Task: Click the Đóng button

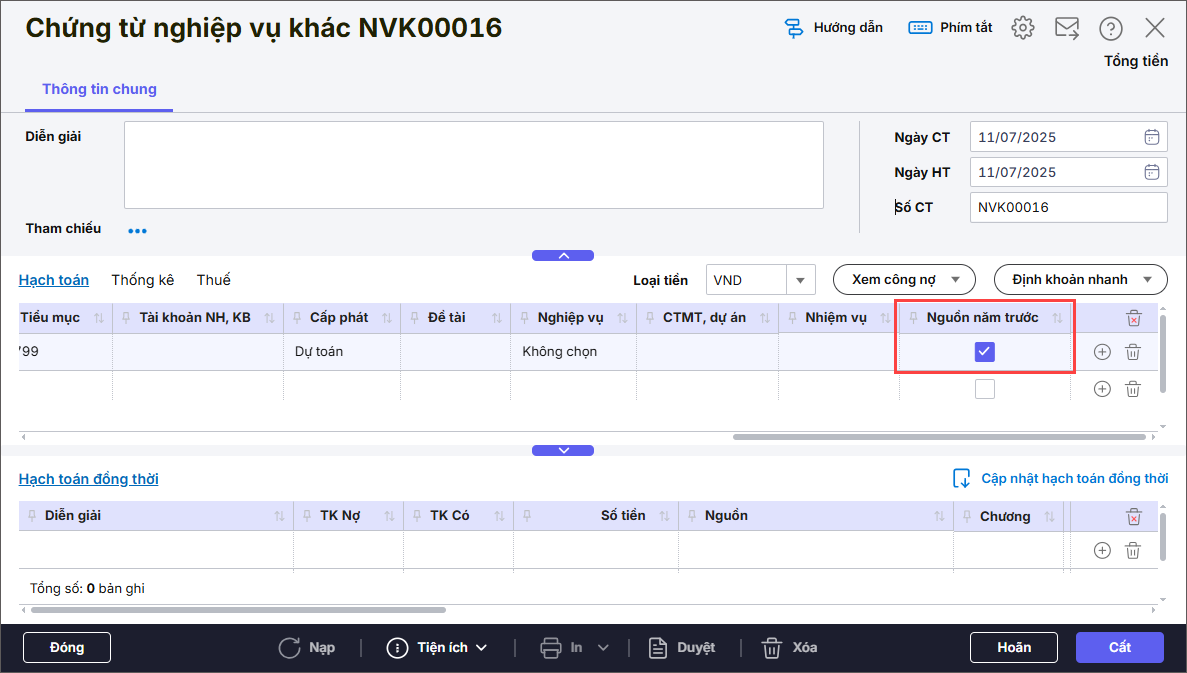Action: coord(67,647)
